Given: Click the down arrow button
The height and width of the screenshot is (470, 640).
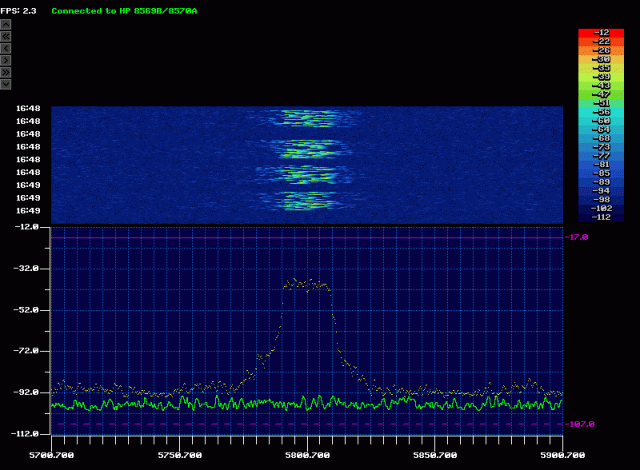Looking at the screenshot, I should pyautogui.click(x=6, y=84).
